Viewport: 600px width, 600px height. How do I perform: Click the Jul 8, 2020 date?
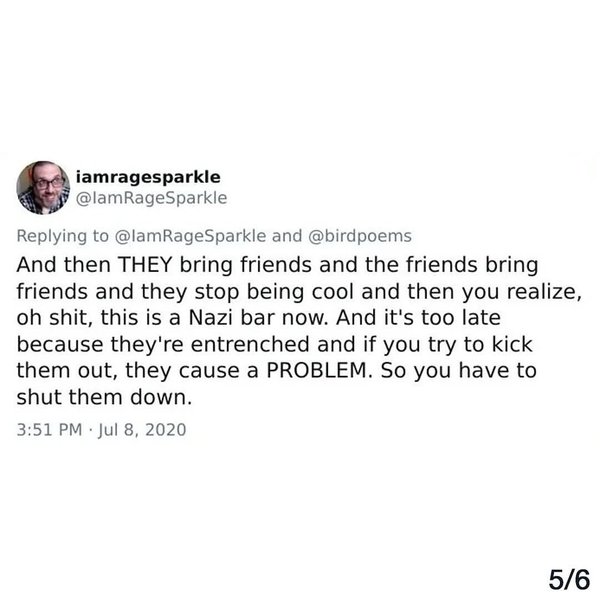click(x=142, y=430)
